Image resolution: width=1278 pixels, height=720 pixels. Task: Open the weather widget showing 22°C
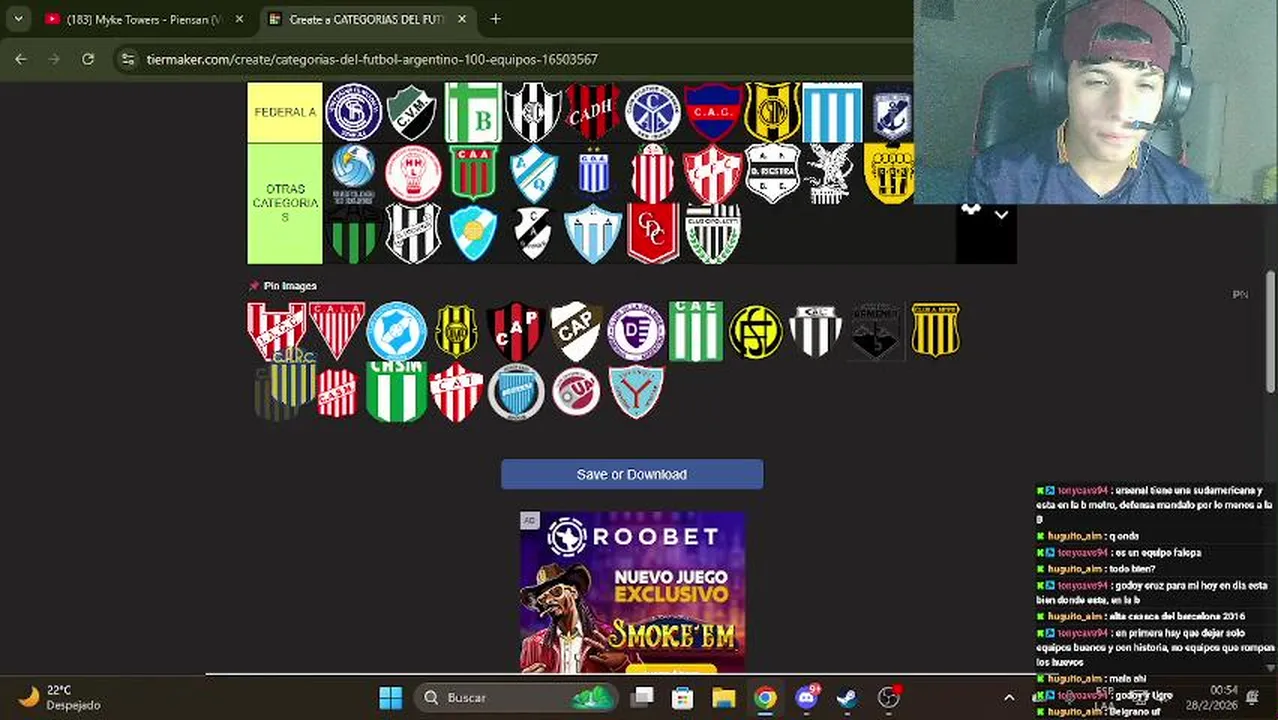tap(60, 697)
